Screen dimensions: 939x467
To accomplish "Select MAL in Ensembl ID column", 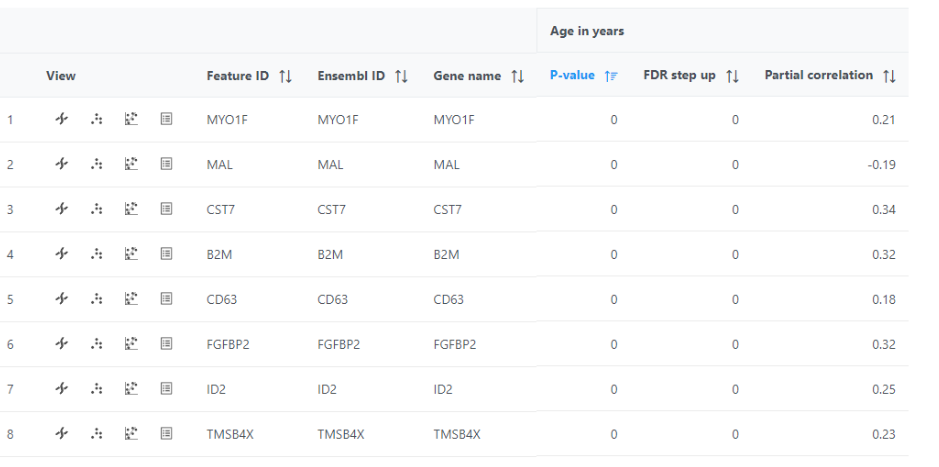I will (331, 165).
